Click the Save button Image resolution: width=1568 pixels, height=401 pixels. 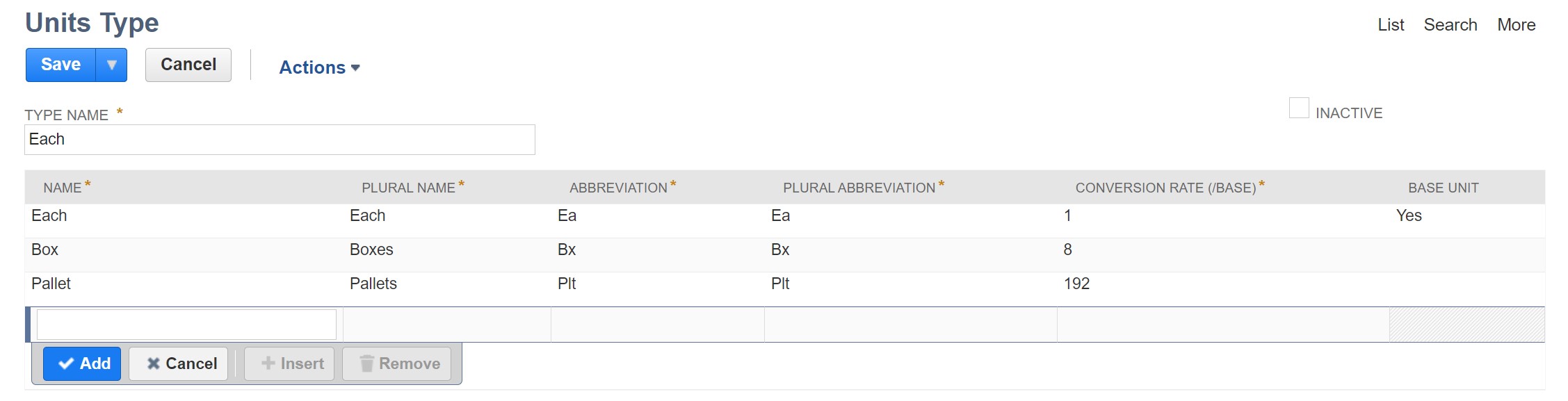[x=61, y=64]
